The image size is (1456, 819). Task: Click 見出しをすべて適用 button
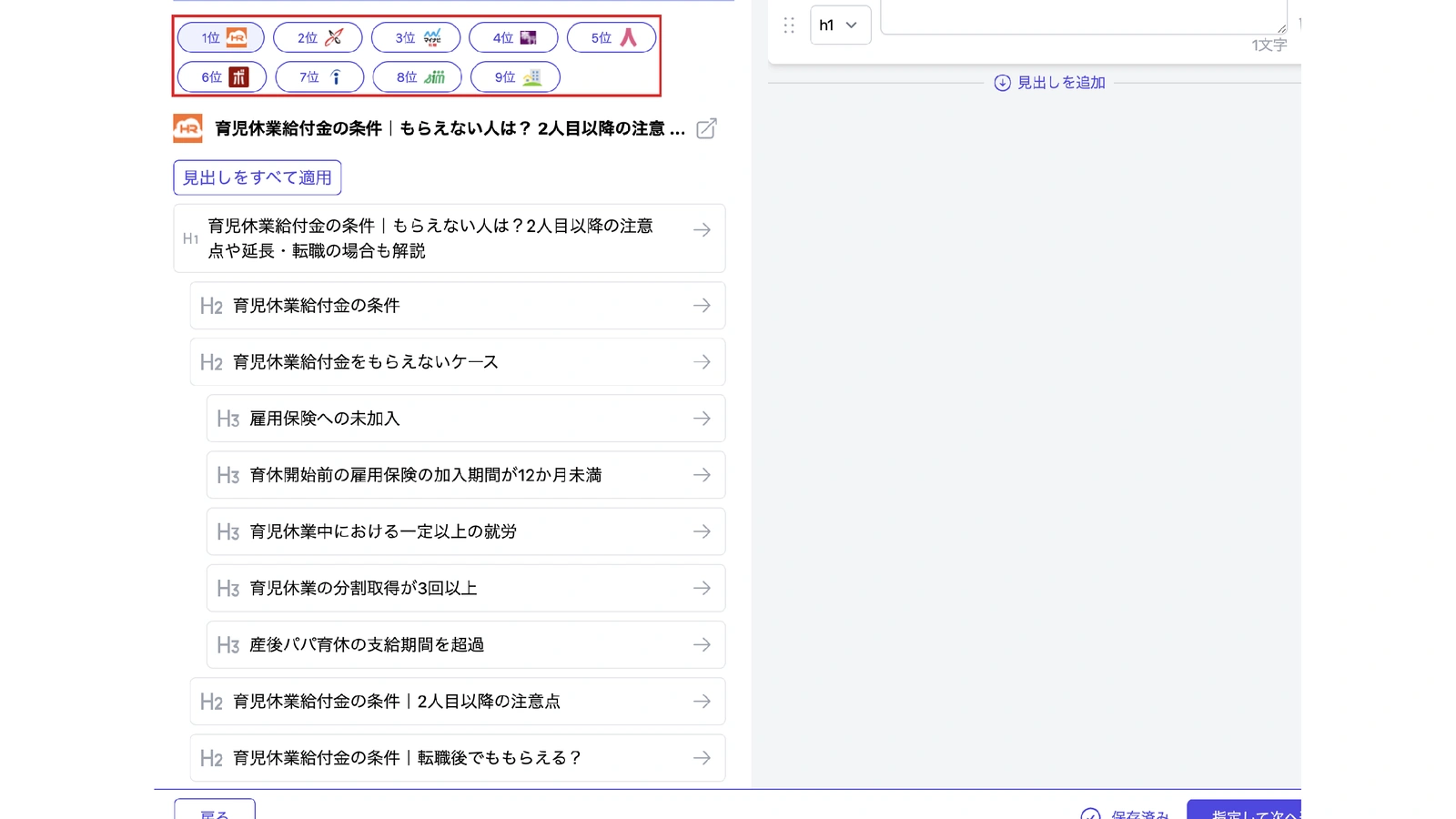point(258,177)
